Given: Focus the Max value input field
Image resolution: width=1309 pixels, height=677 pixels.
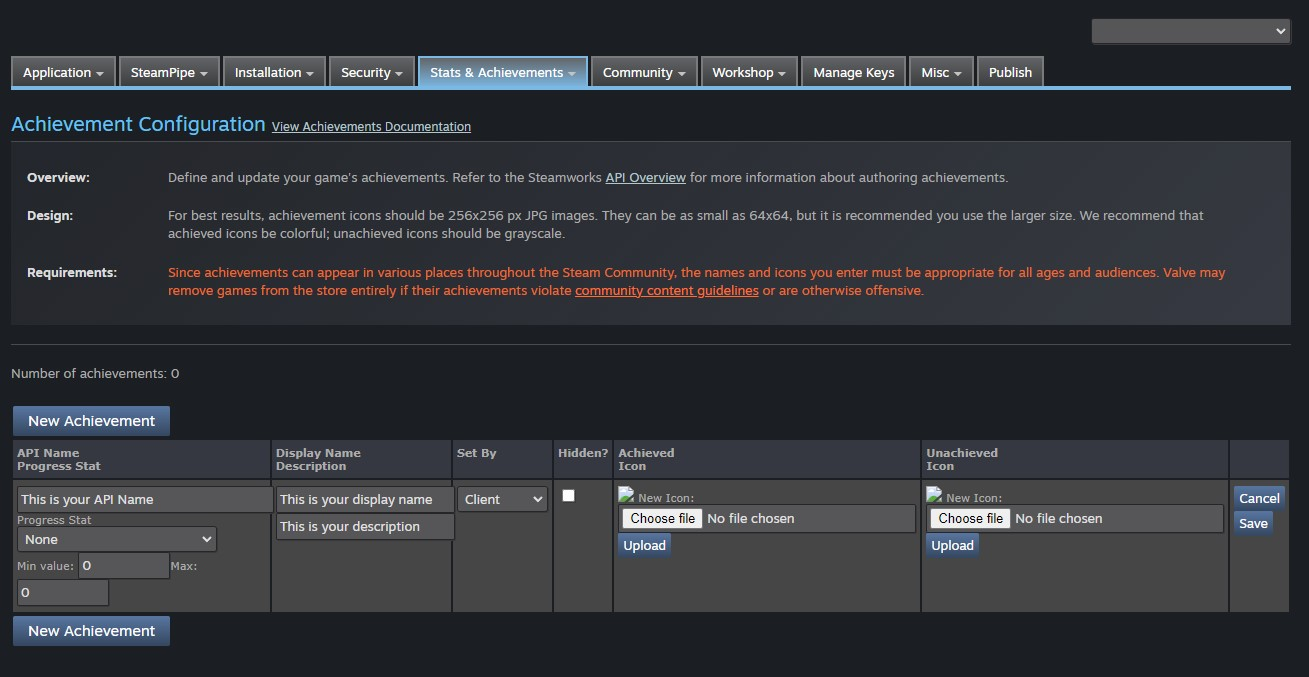Looking at the screenshot, I should point(63,592).
